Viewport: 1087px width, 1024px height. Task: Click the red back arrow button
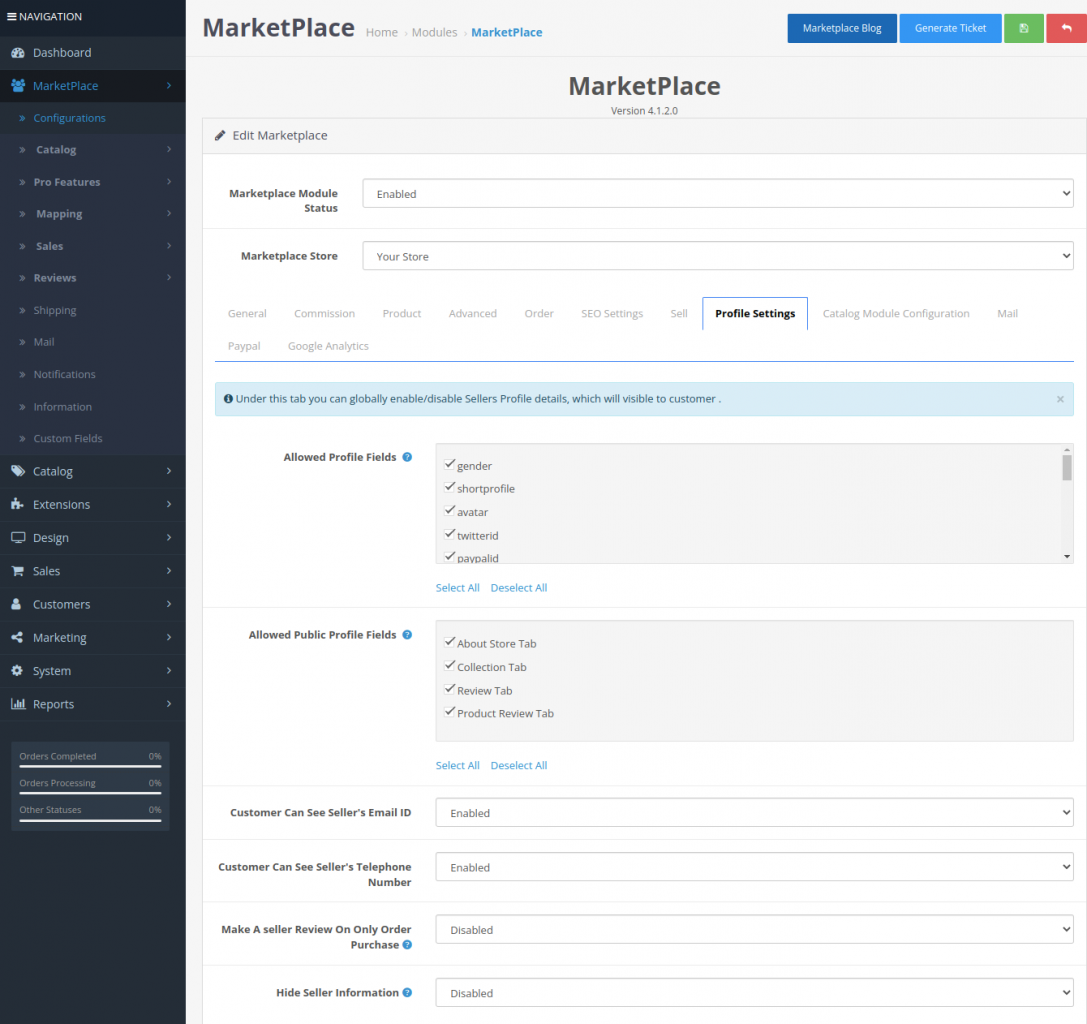pos(1066,28)
